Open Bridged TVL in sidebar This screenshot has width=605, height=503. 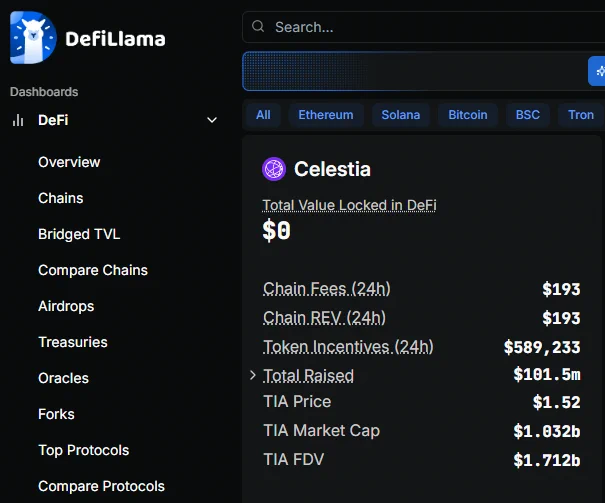[79, 234]
